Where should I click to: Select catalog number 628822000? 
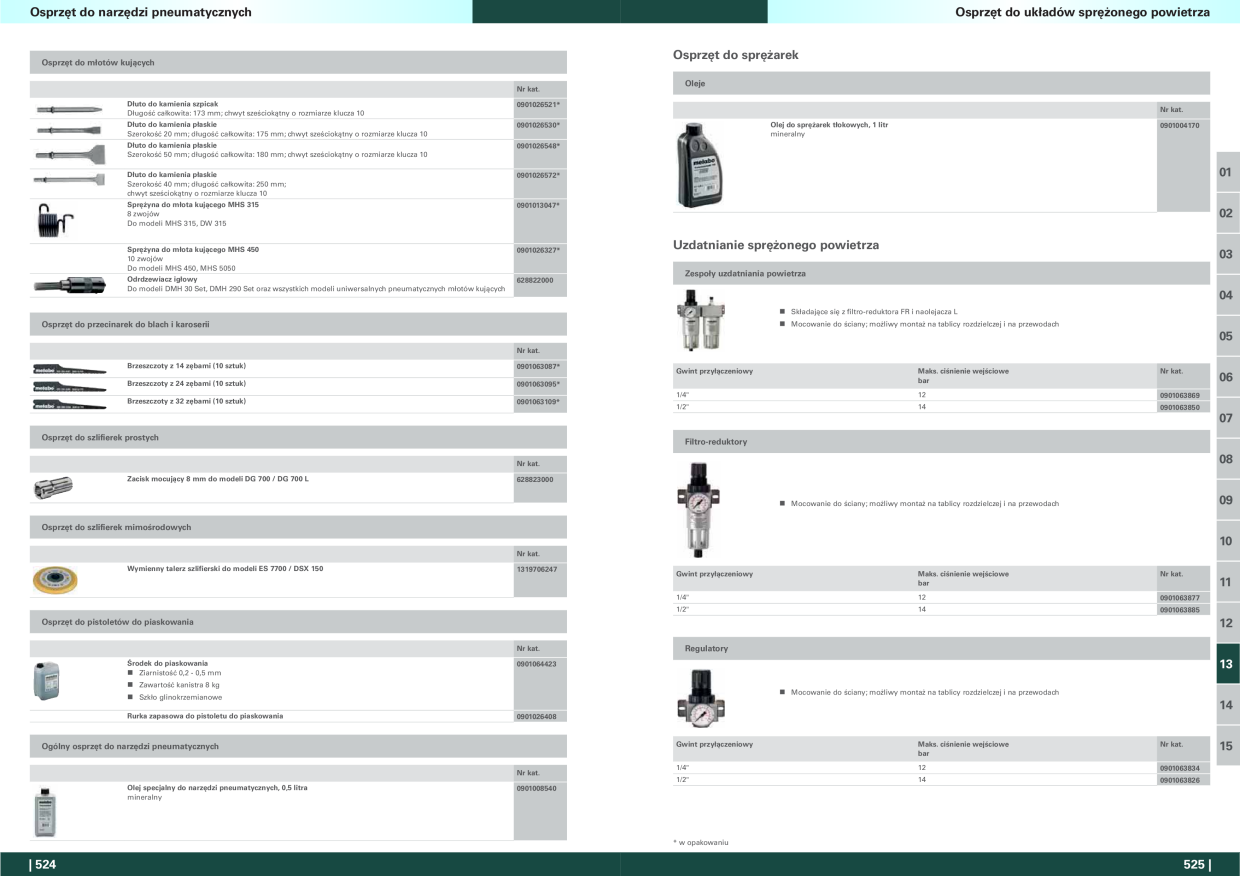(535, 280)
